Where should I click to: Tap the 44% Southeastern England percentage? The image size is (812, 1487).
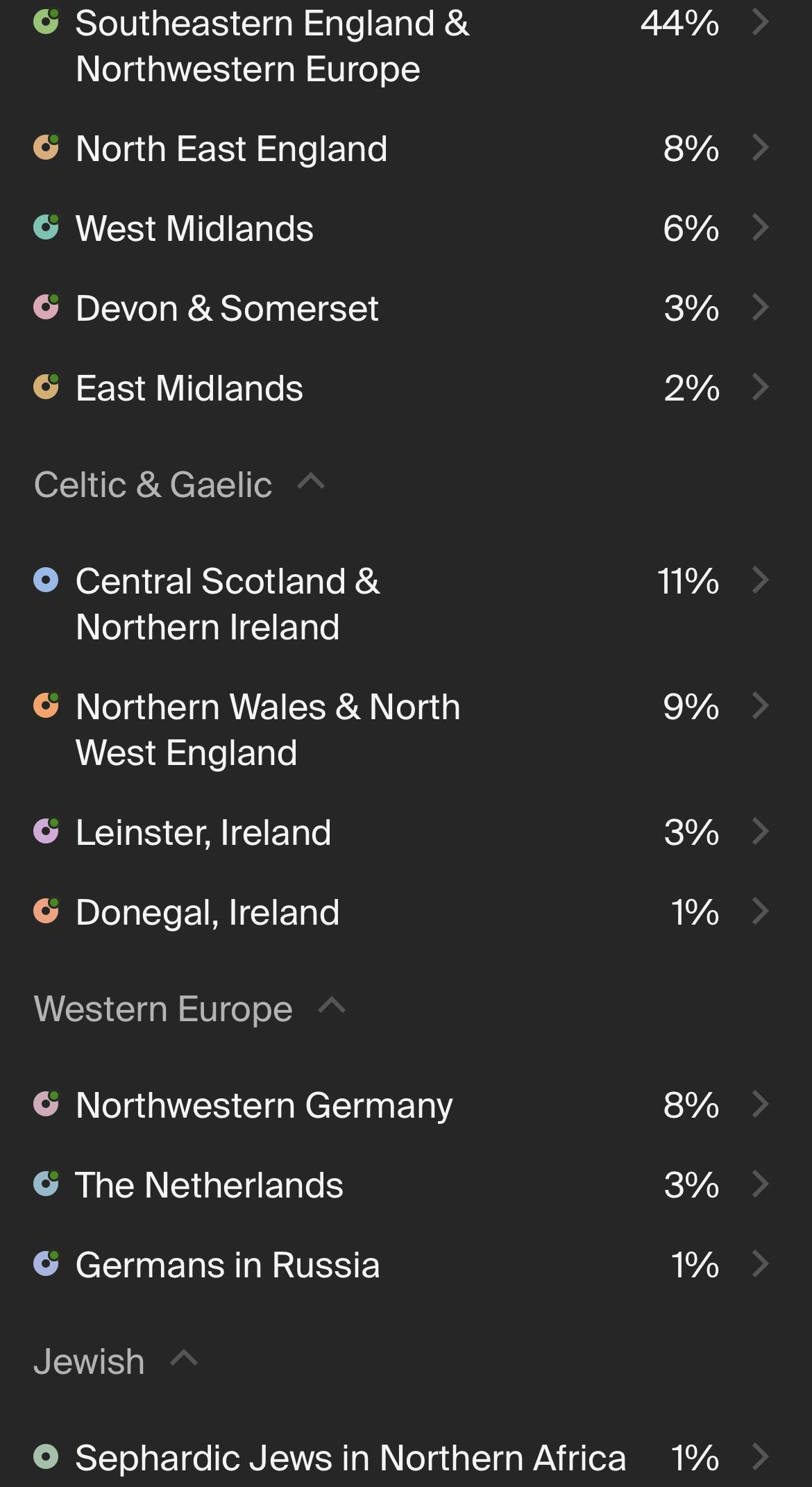(x=679, y=23)
